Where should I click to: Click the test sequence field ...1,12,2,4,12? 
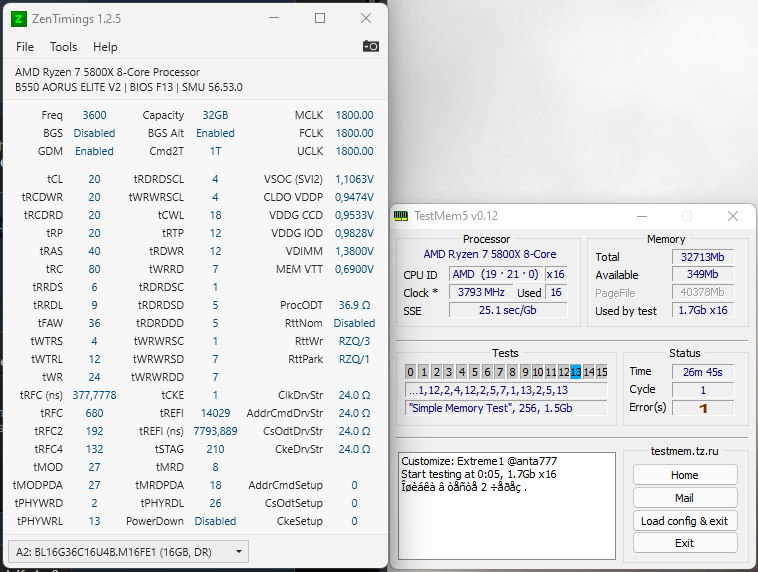point(506,390)
